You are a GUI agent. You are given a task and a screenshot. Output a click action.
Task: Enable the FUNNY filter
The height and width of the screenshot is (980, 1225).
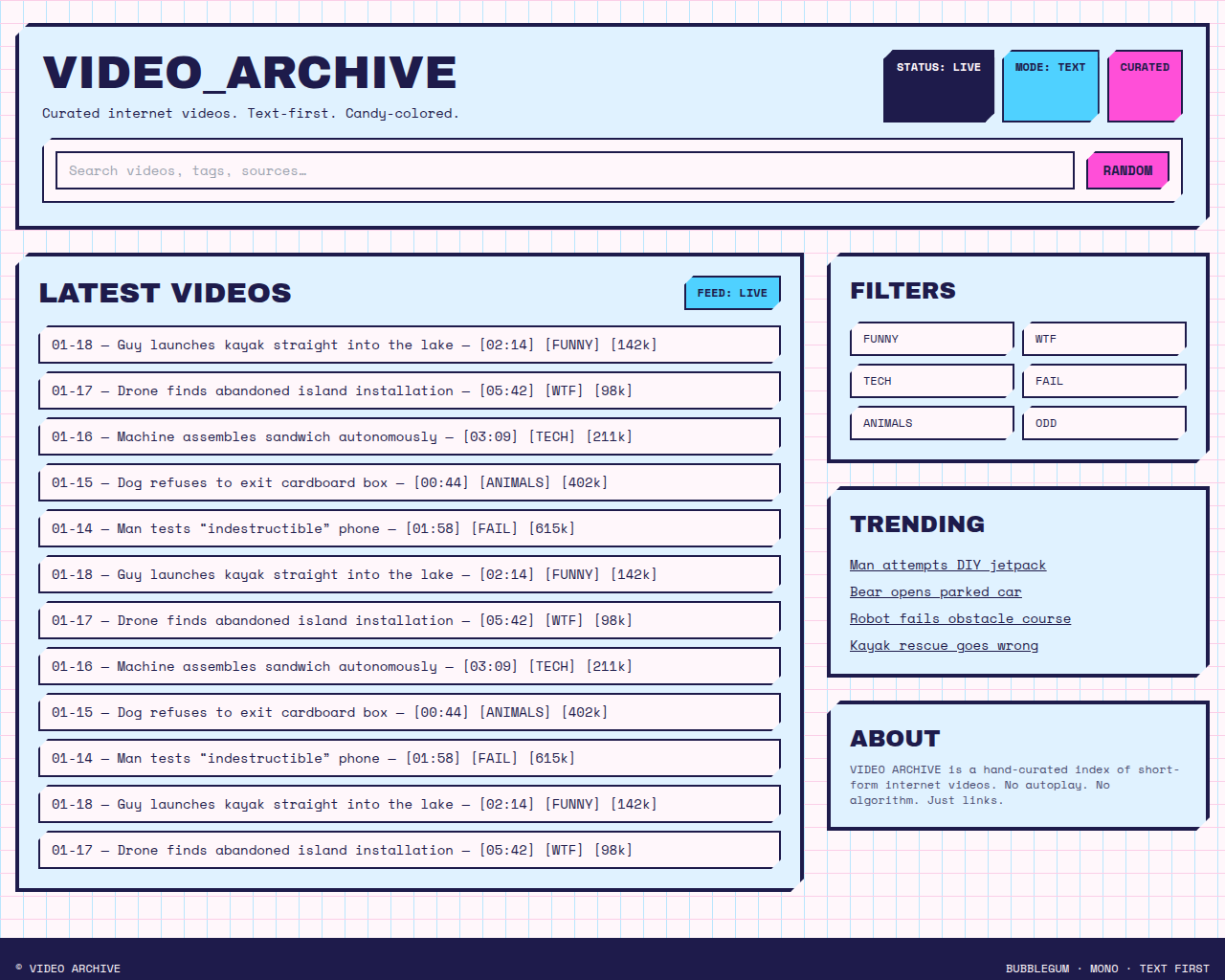tap(930, 338)
